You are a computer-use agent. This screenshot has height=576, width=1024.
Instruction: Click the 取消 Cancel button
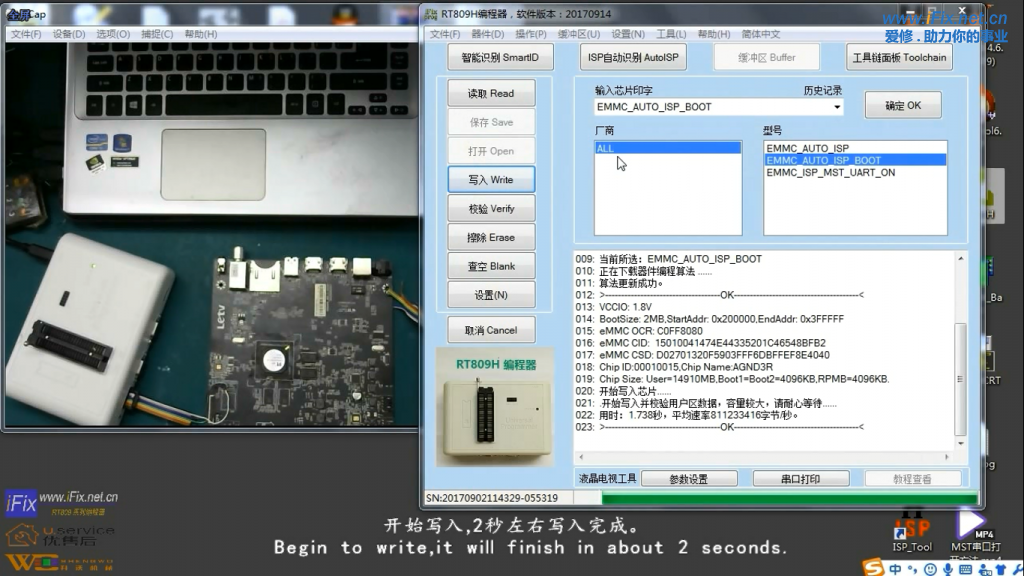[x=491, y=330]
